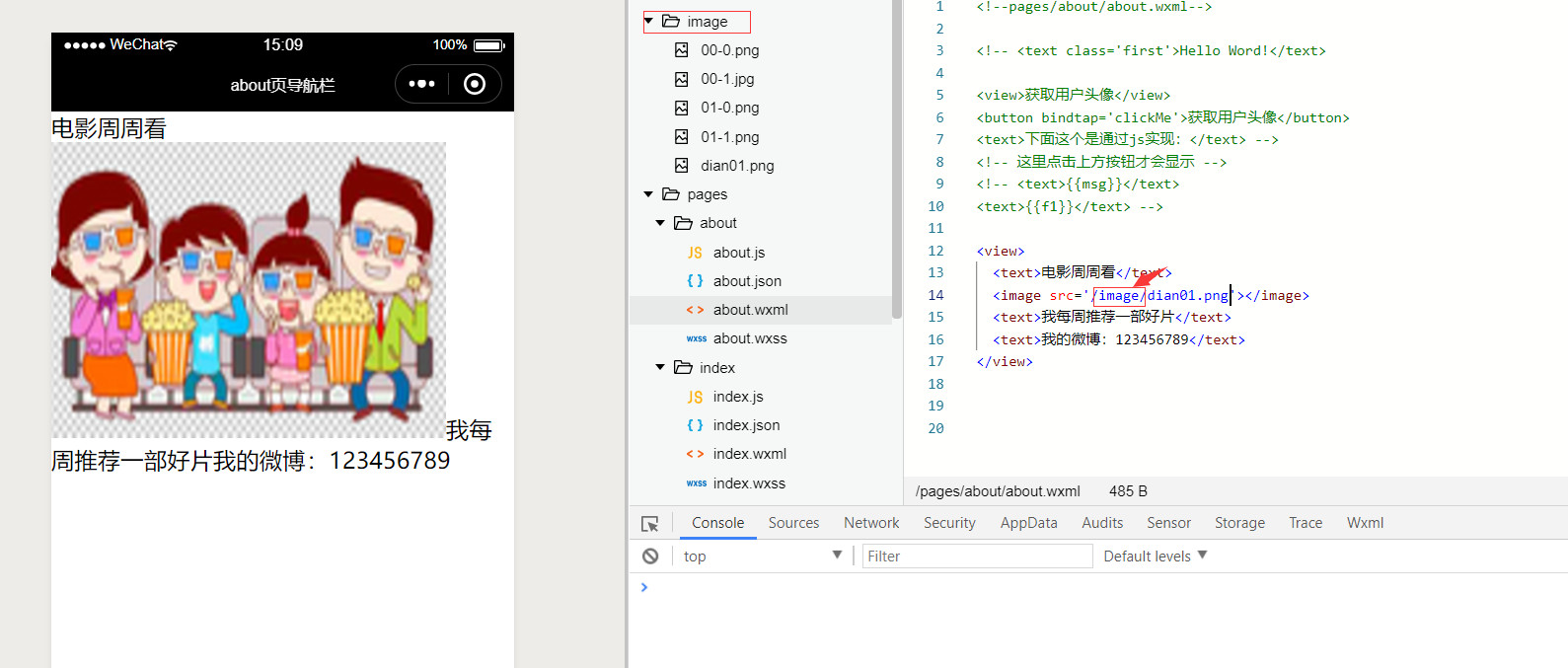Open the index.json file name
Viewport: 1568px width, 668px height.
746,425
